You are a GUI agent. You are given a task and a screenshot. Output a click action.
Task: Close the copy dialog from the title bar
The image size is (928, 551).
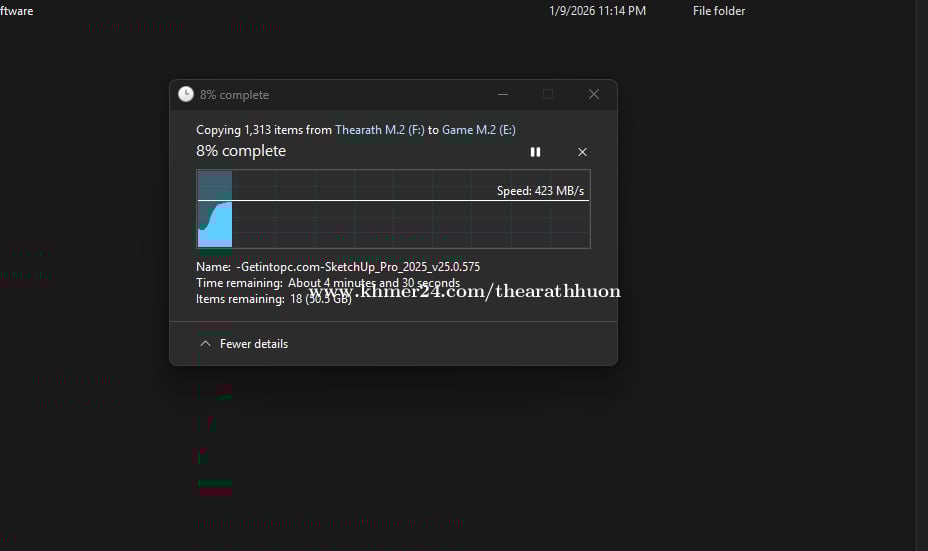point(593,94)
